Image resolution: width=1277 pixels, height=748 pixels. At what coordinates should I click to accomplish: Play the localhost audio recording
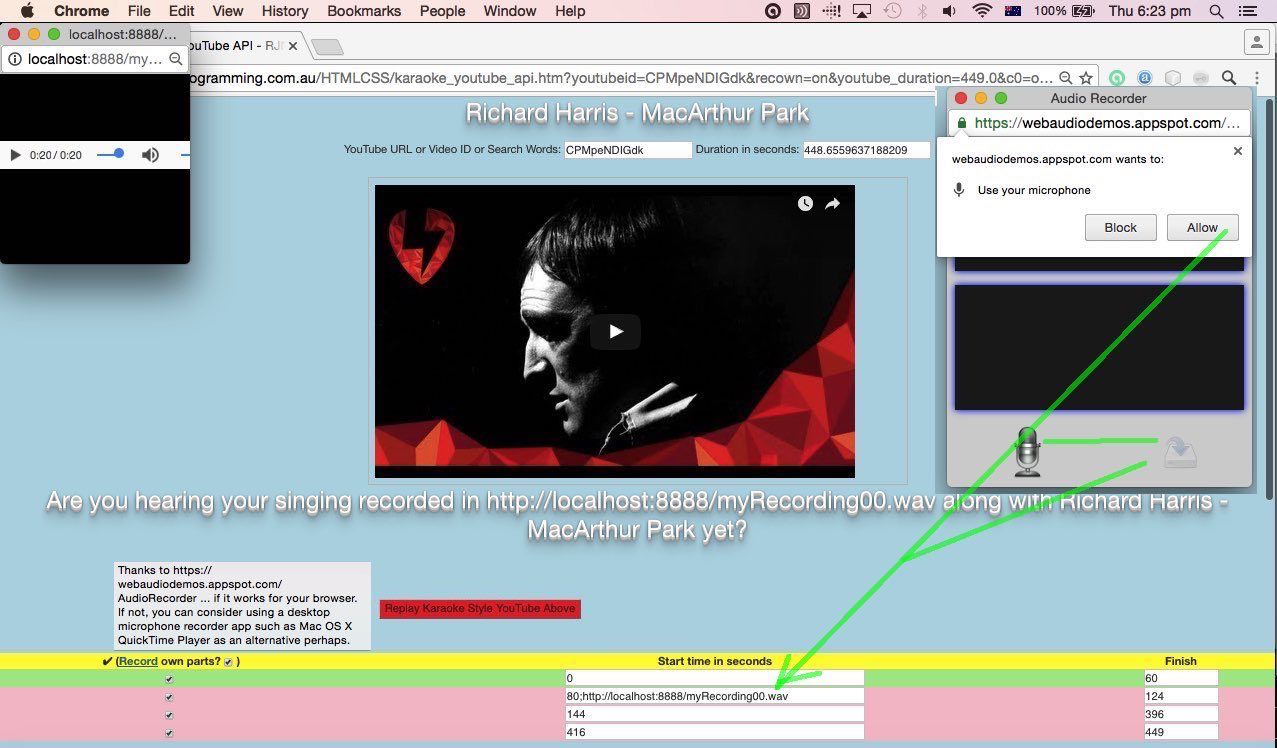tap(15, 155)
